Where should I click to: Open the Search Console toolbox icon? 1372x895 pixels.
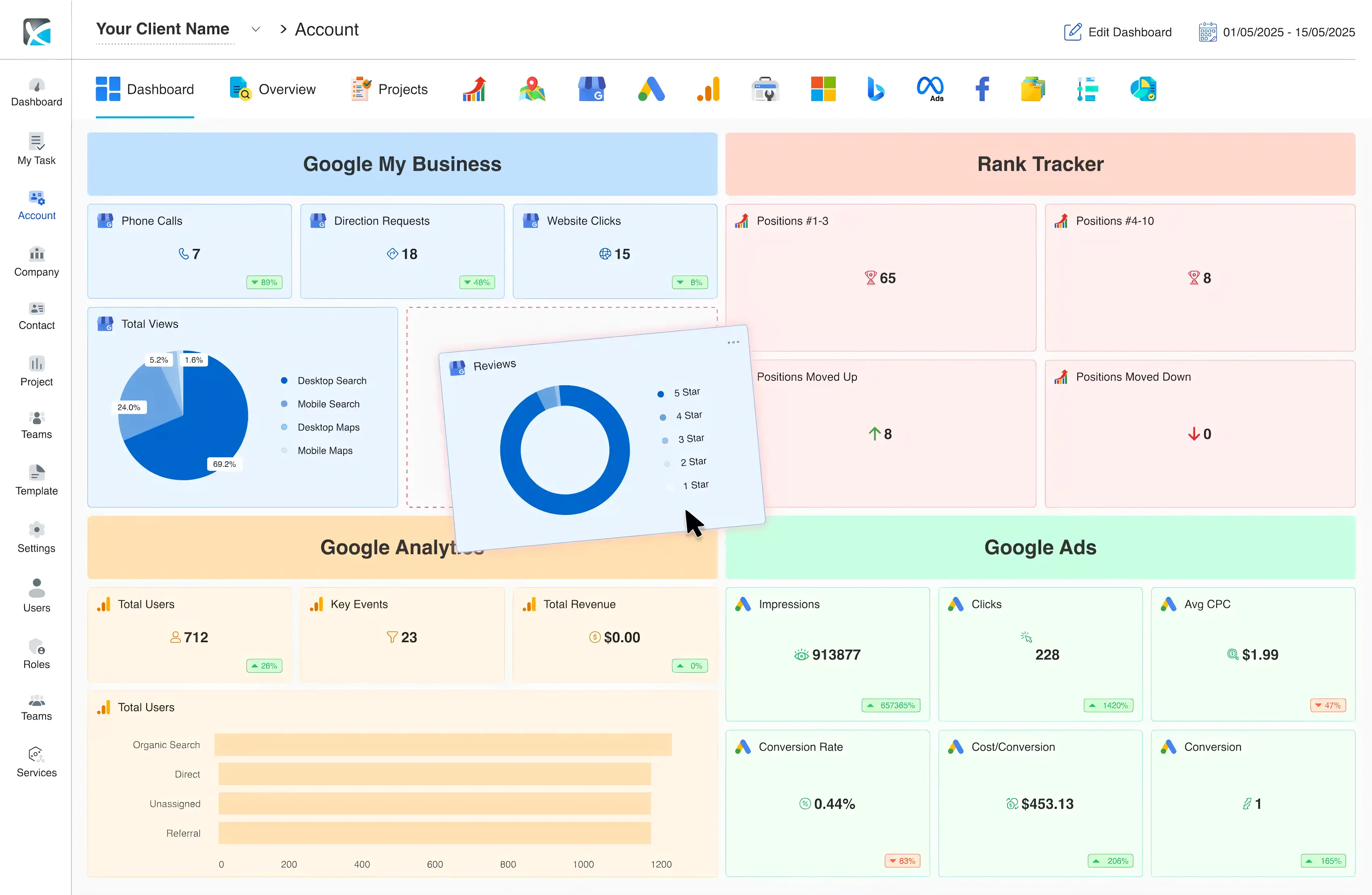pyautogui.click(x=766, y=89)
